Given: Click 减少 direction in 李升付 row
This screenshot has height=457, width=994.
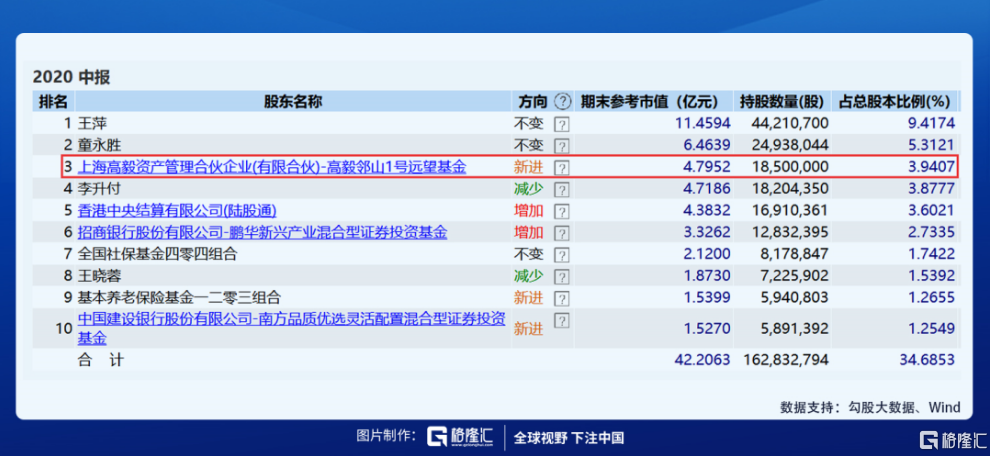Looking at the screenshot, I should [x=529, y=189].
